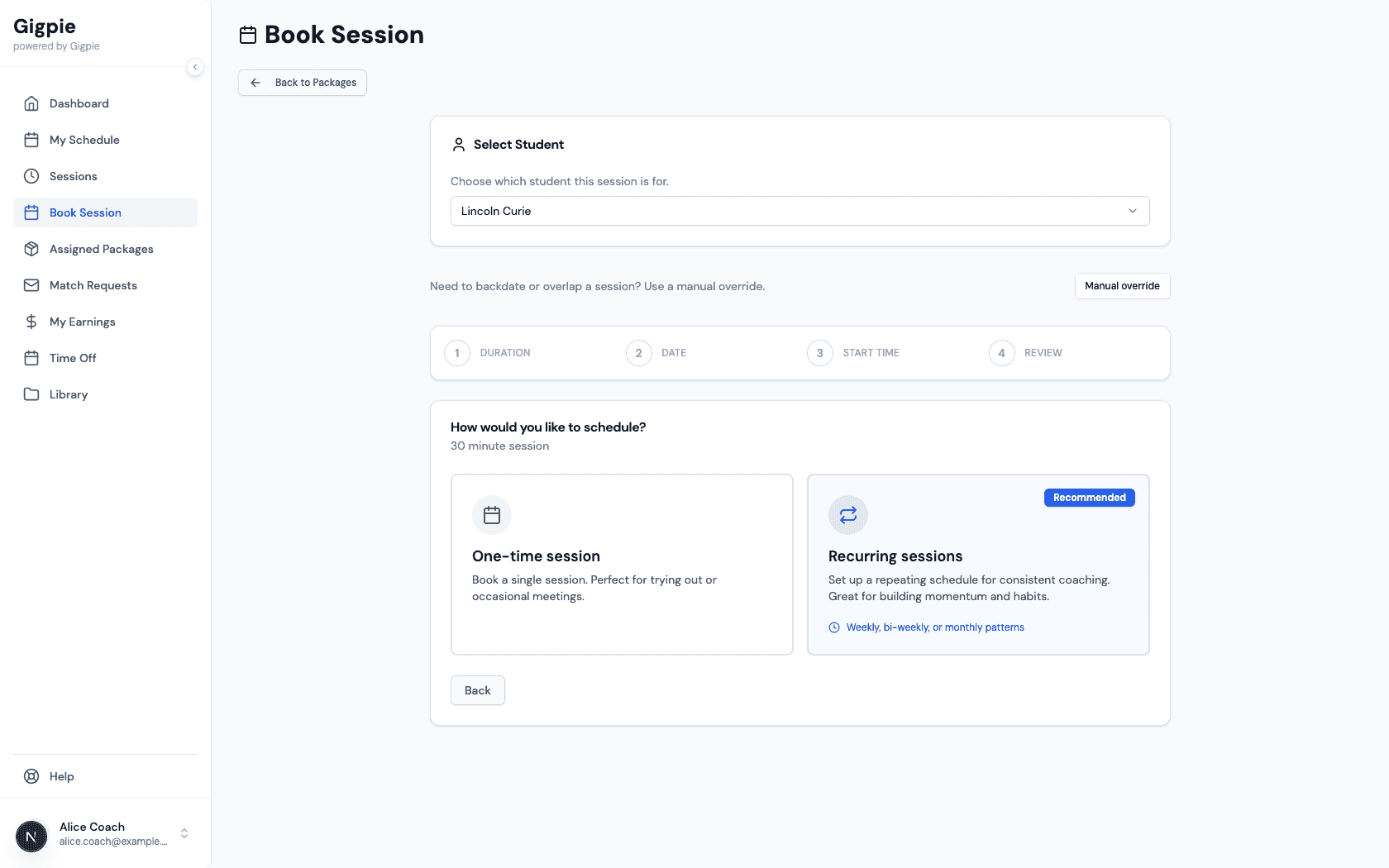The height and width of the screenshot is (868, 1389).
Task: Click the Help lifebuoy icon
Action: click(x=31, y=776)
